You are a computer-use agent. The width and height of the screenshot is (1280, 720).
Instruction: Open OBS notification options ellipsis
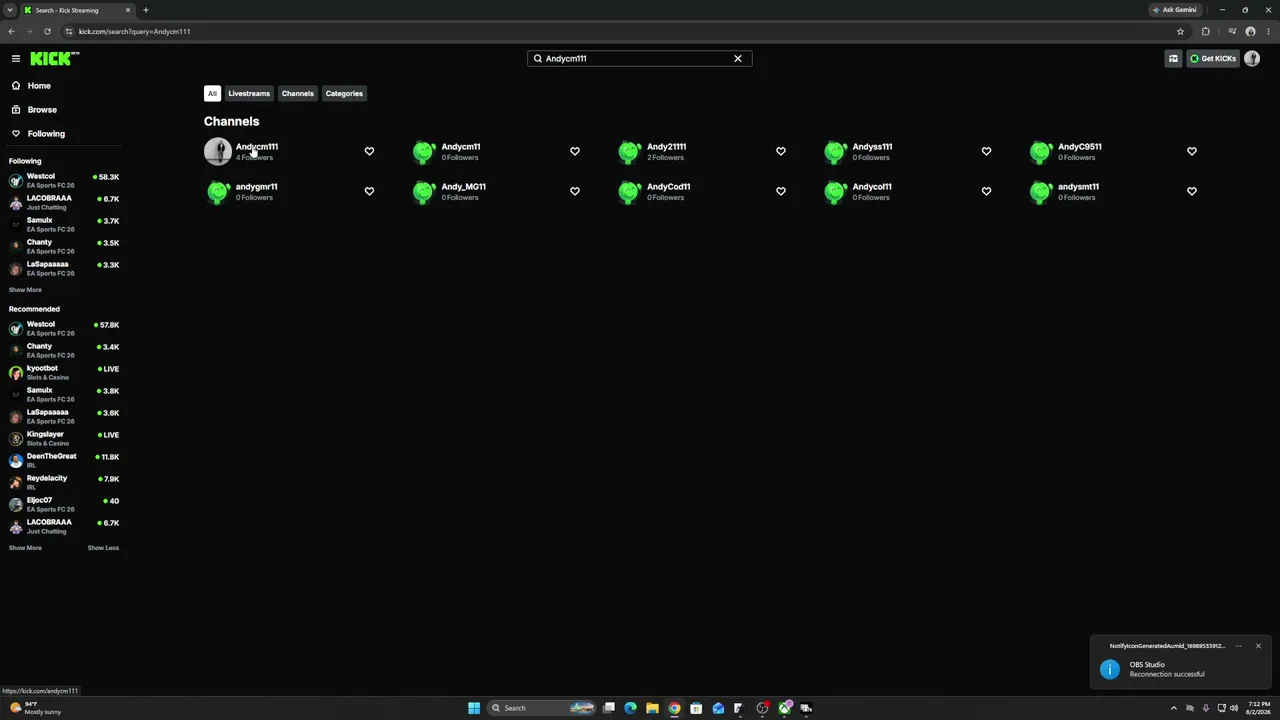tap(1238, 646)
